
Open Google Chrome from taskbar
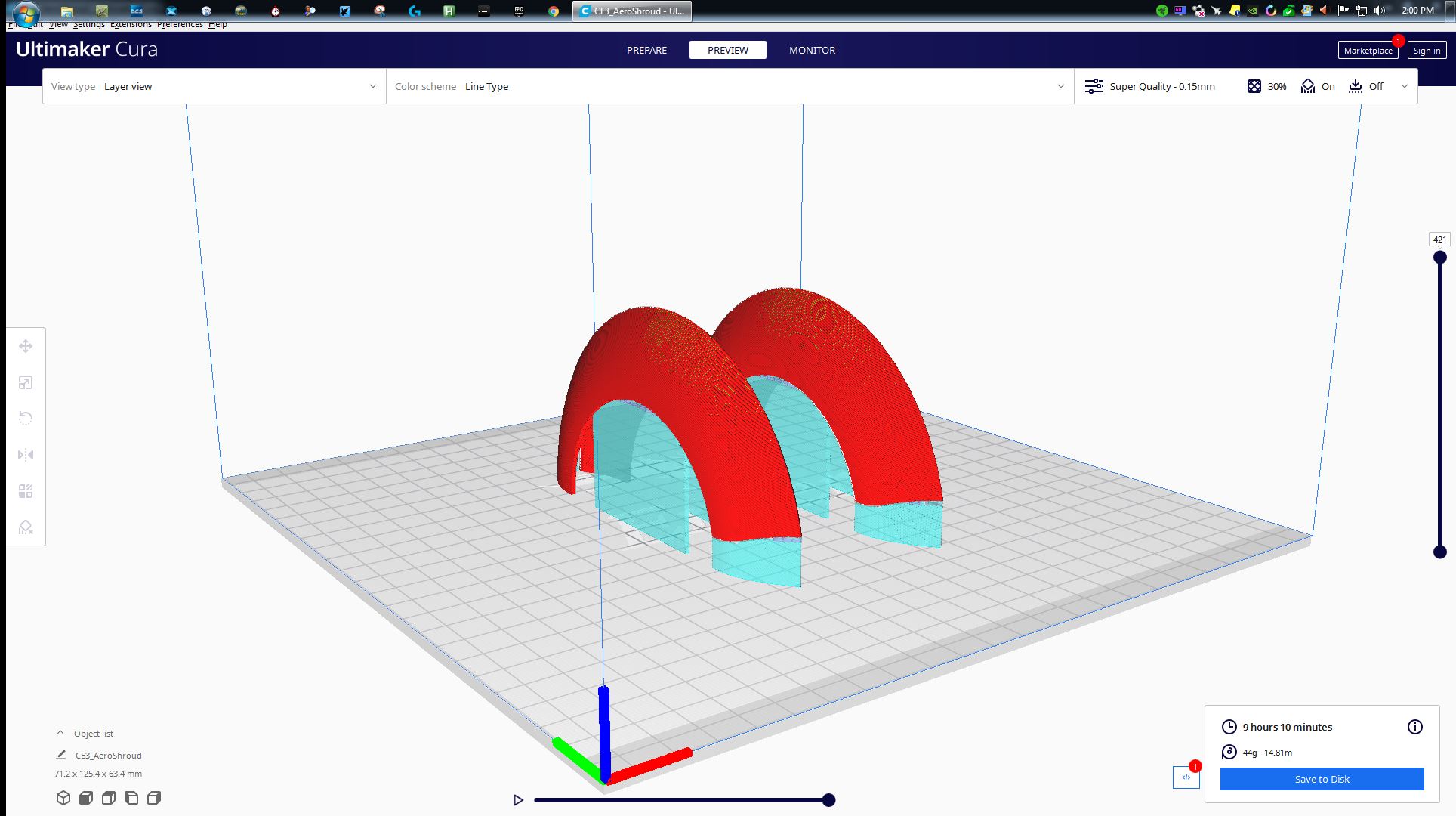click(554, 11)
